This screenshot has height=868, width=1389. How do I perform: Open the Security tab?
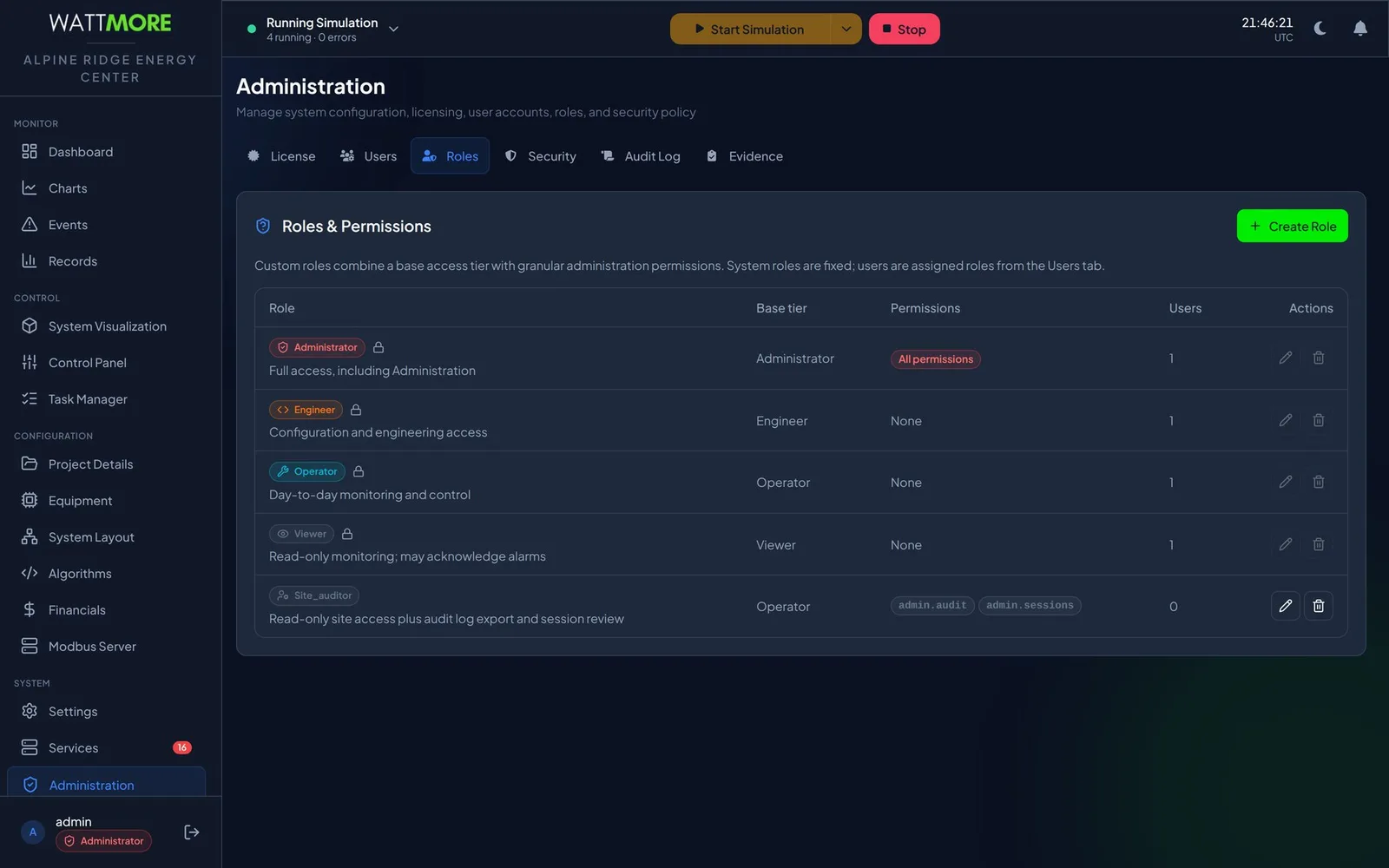click(541, 156)
